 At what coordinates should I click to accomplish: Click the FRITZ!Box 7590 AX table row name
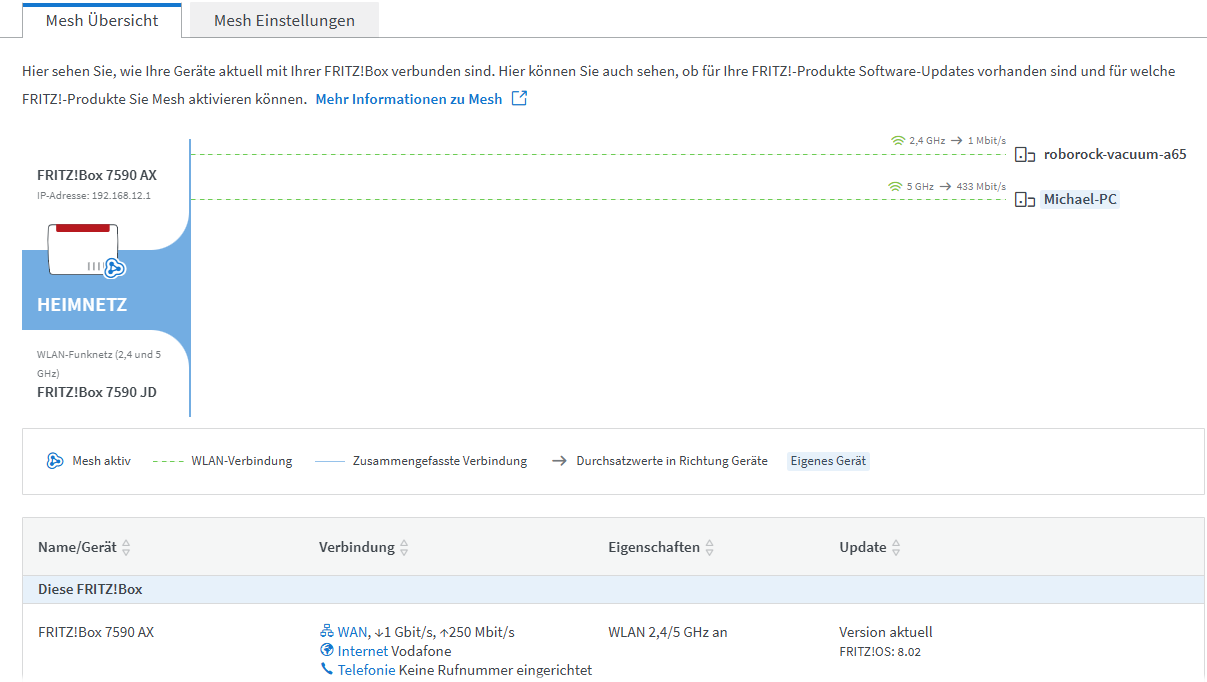(x=96, y=632)
